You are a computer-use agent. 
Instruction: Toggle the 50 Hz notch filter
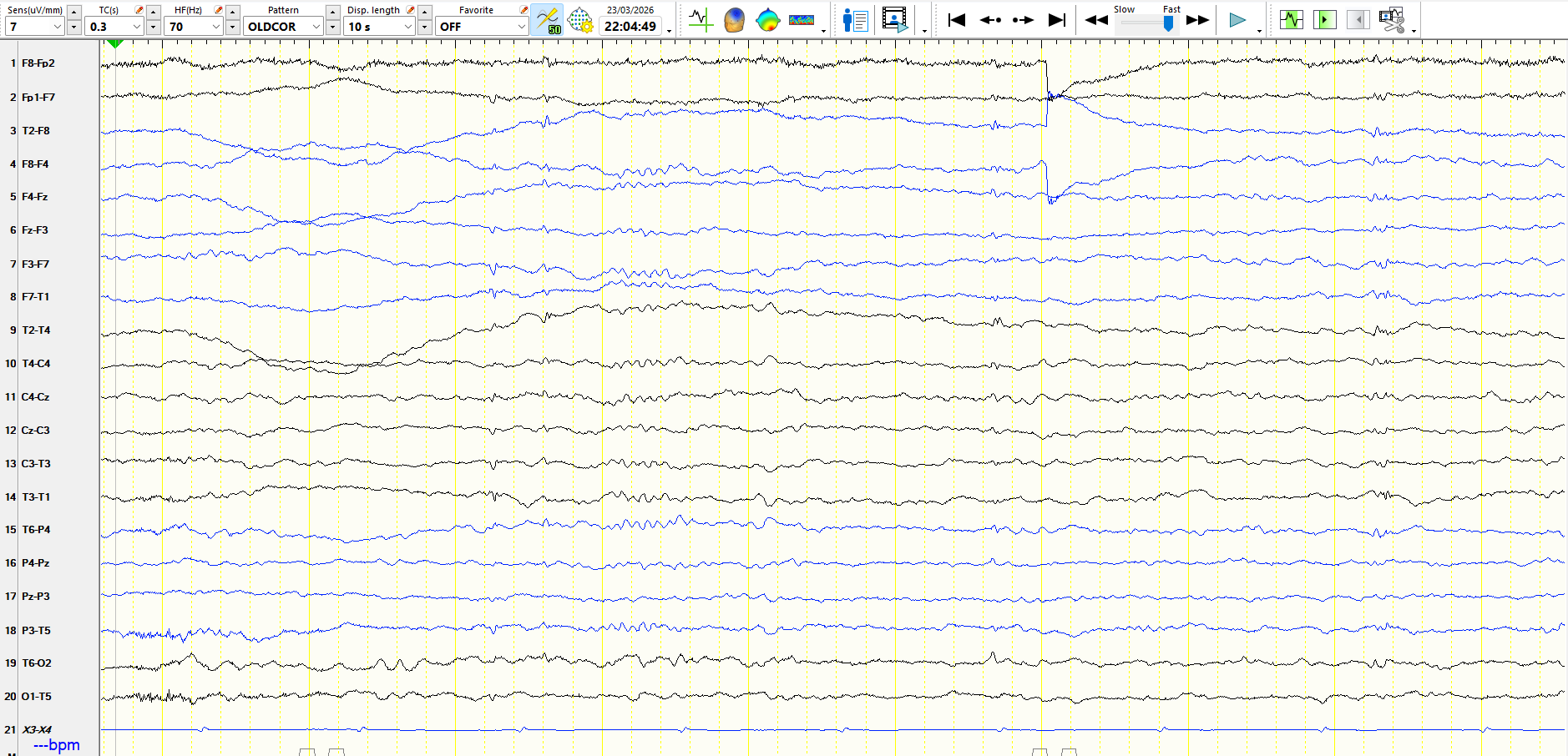[547, 20]
